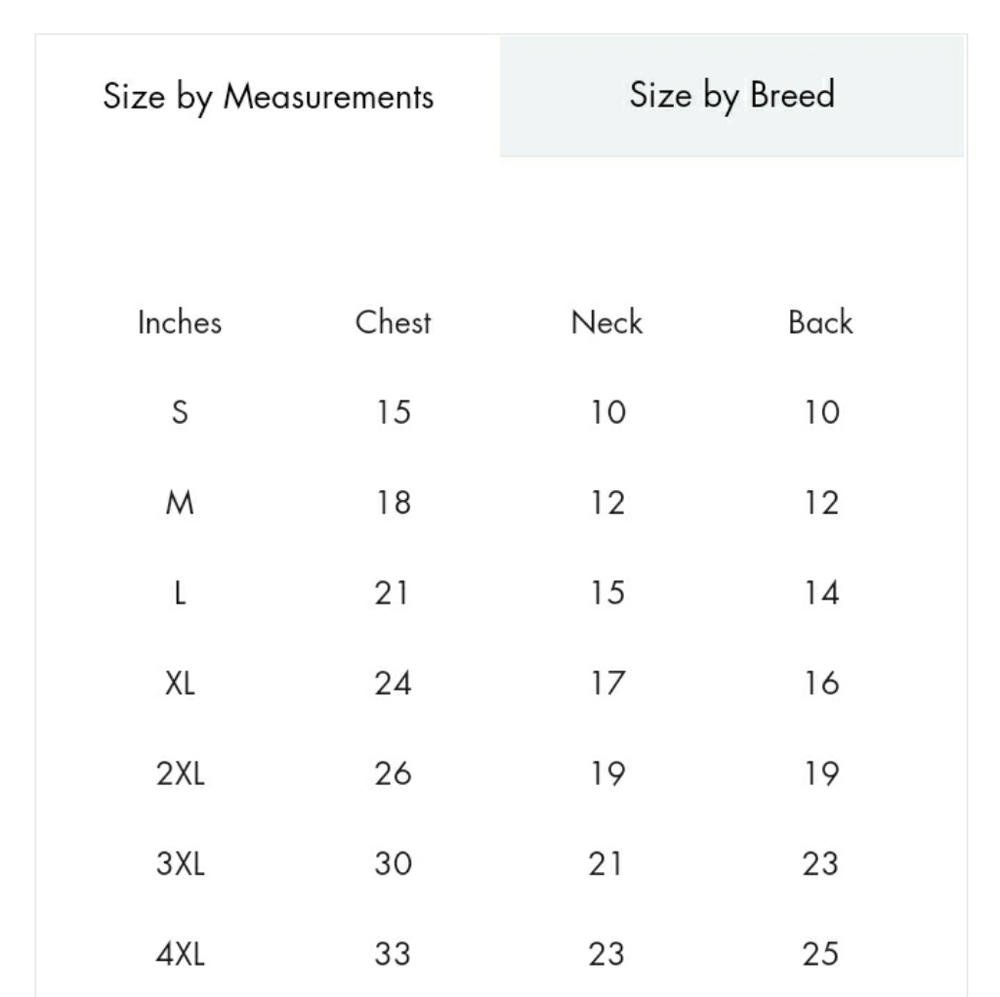Click the Chest column header
The width and height of the screenshot is (1000, 997).
pyautogui.click(x=393, y=322)
